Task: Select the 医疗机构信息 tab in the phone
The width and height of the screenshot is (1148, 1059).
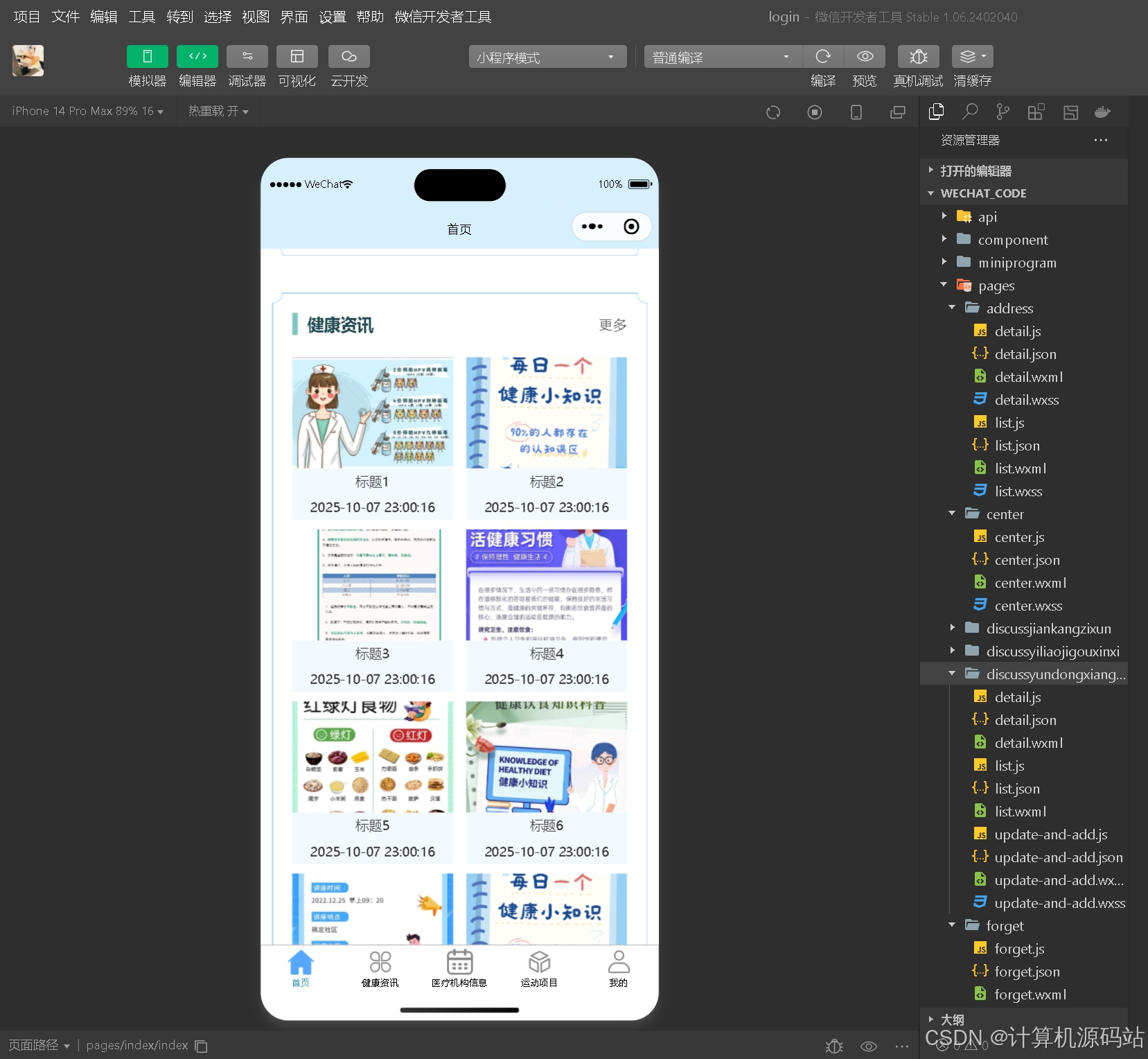Action: pos(459,968)
